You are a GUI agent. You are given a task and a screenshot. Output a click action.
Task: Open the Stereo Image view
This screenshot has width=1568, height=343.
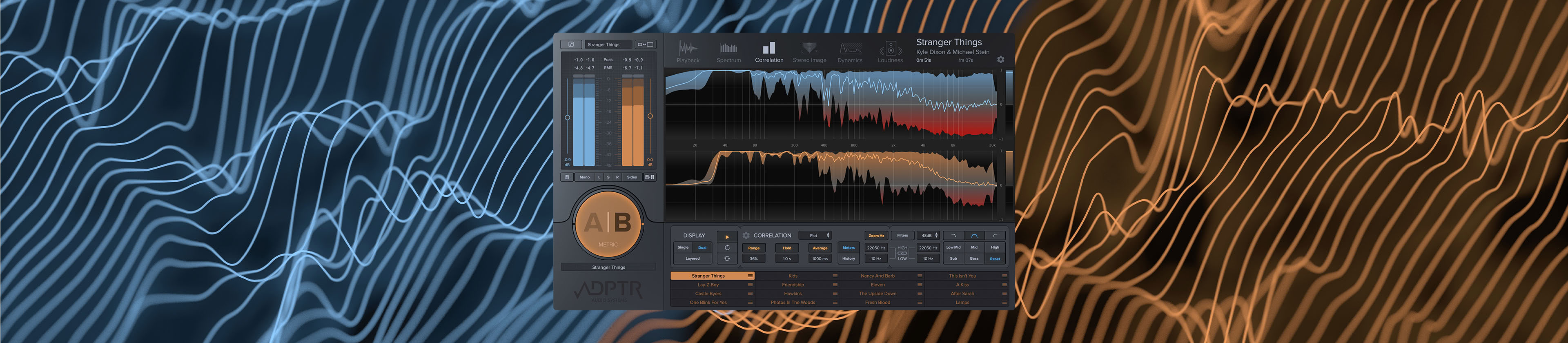(809, 51)
